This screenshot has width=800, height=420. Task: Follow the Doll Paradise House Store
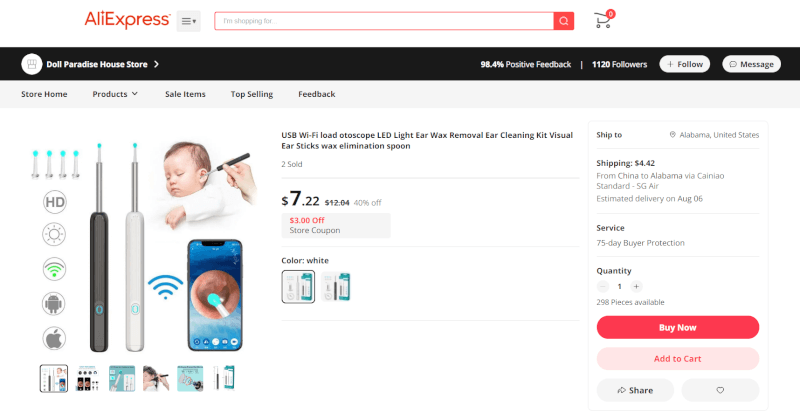click(x=685, y=64)
